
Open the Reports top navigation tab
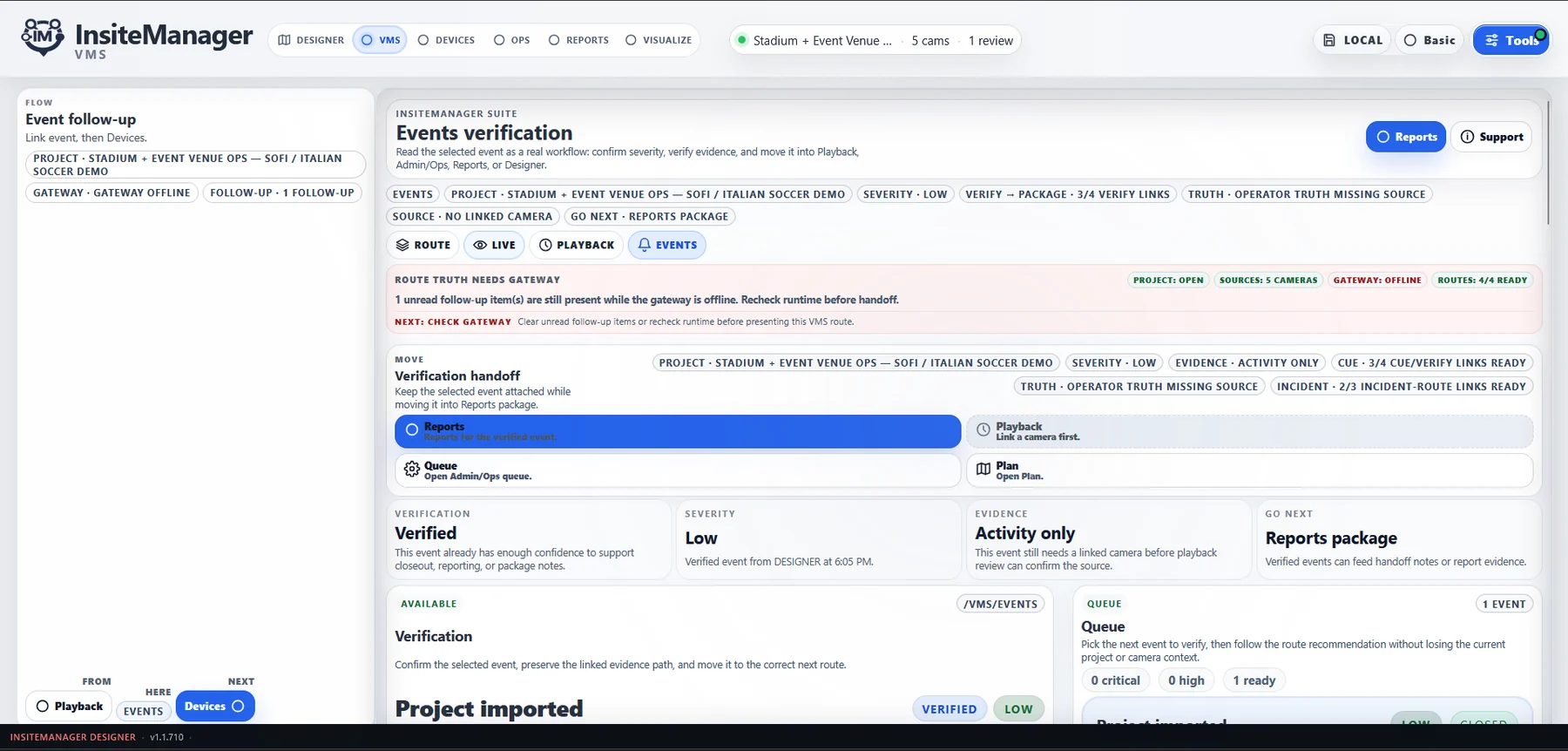coord(578,40)
